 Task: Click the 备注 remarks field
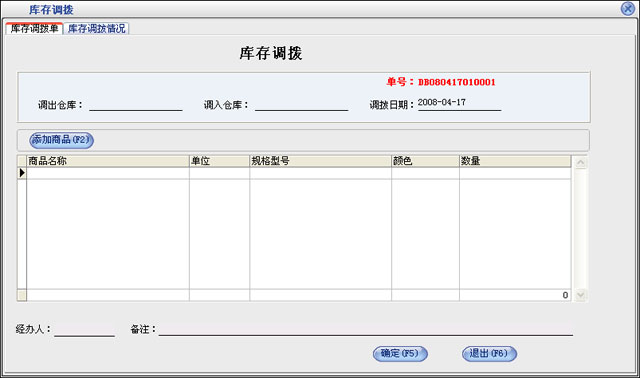coord(366,329)
